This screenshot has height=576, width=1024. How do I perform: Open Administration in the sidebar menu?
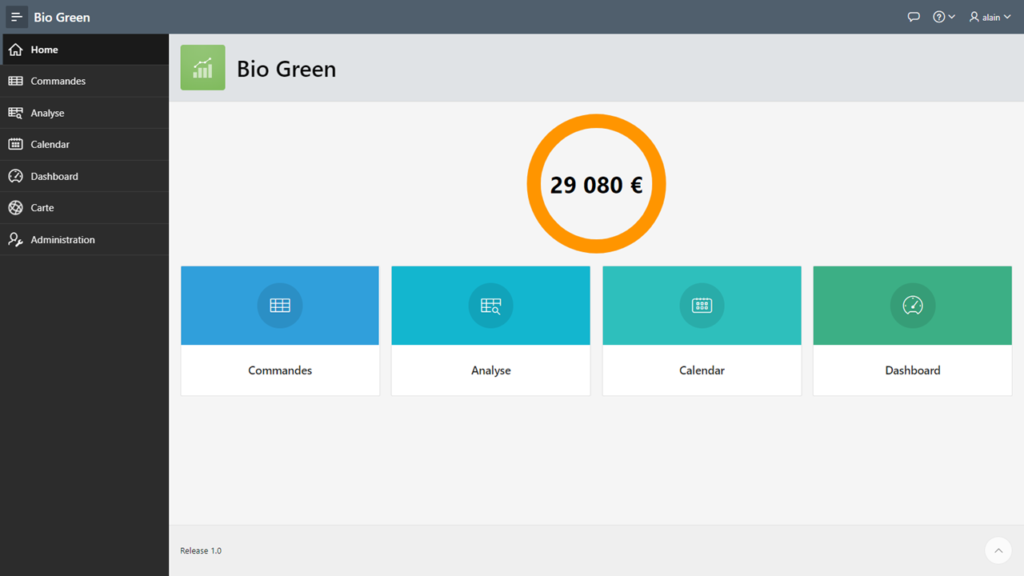85,240
